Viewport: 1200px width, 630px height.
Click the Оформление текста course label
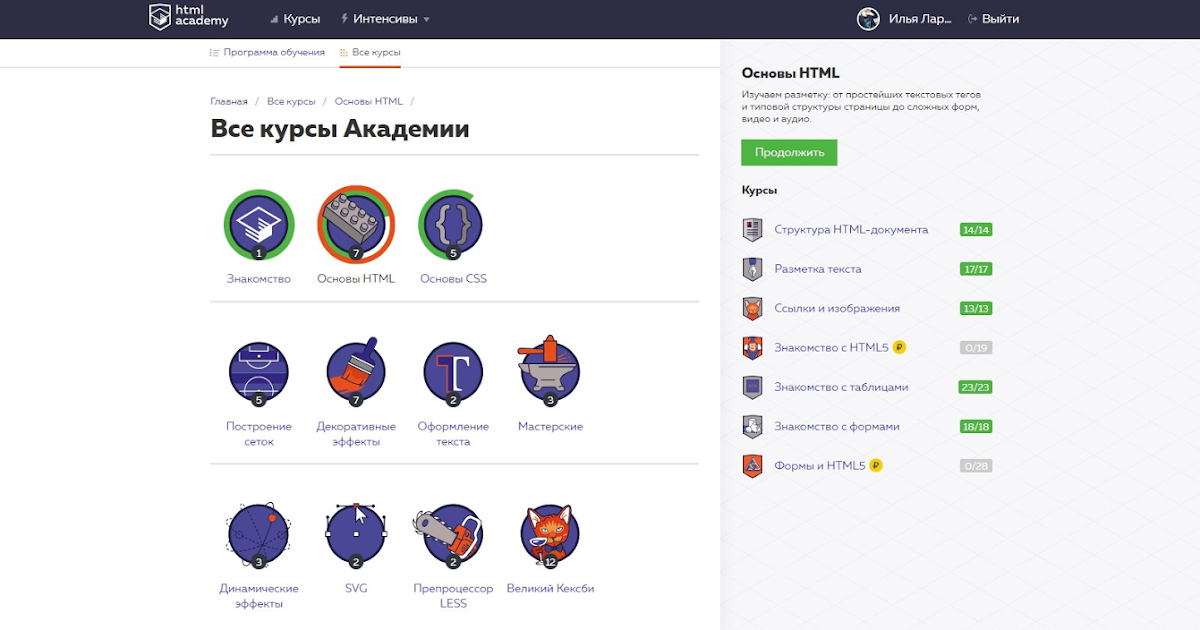coord(453,433)
